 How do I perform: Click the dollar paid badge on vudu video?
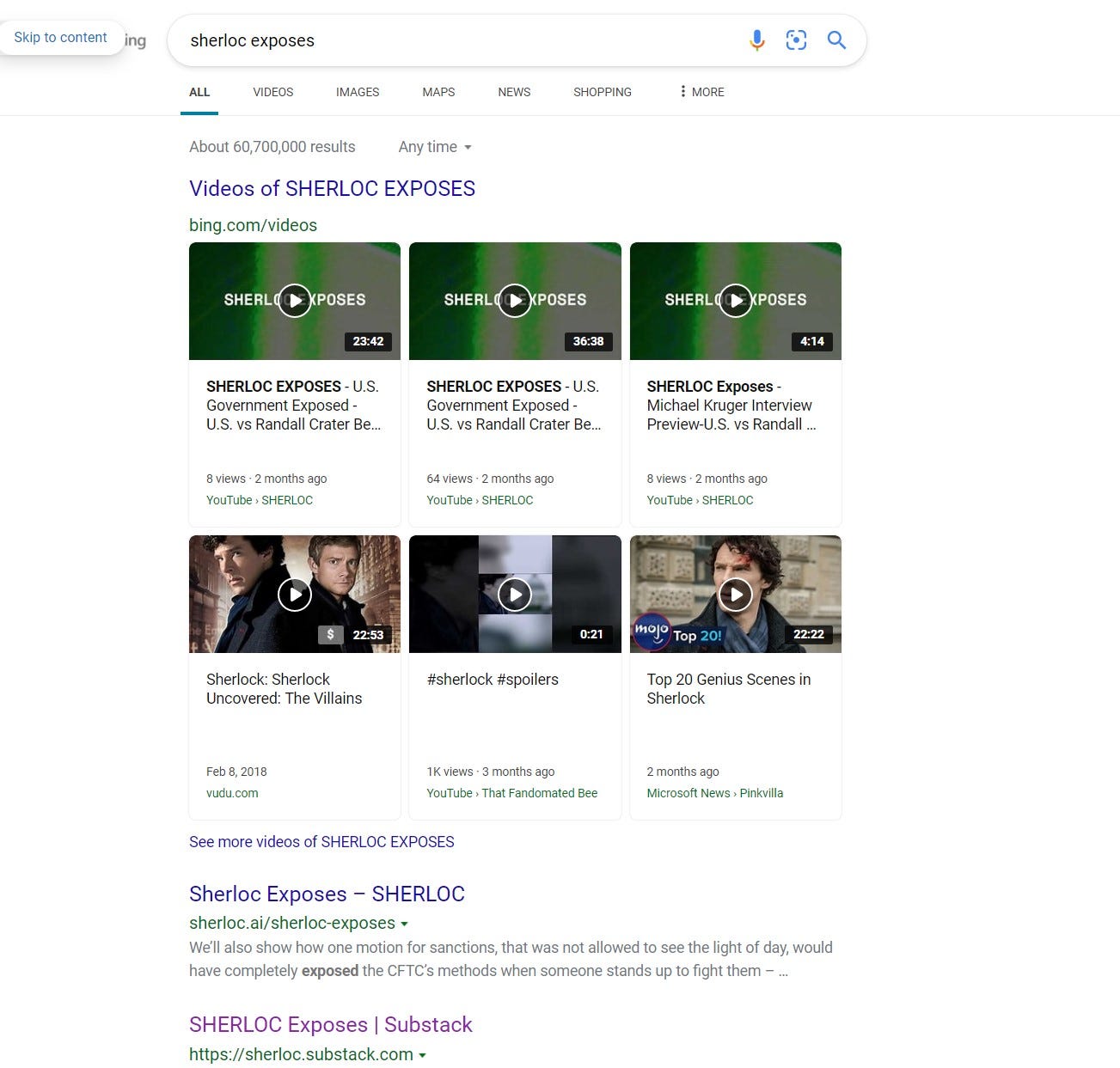(330, 635)
